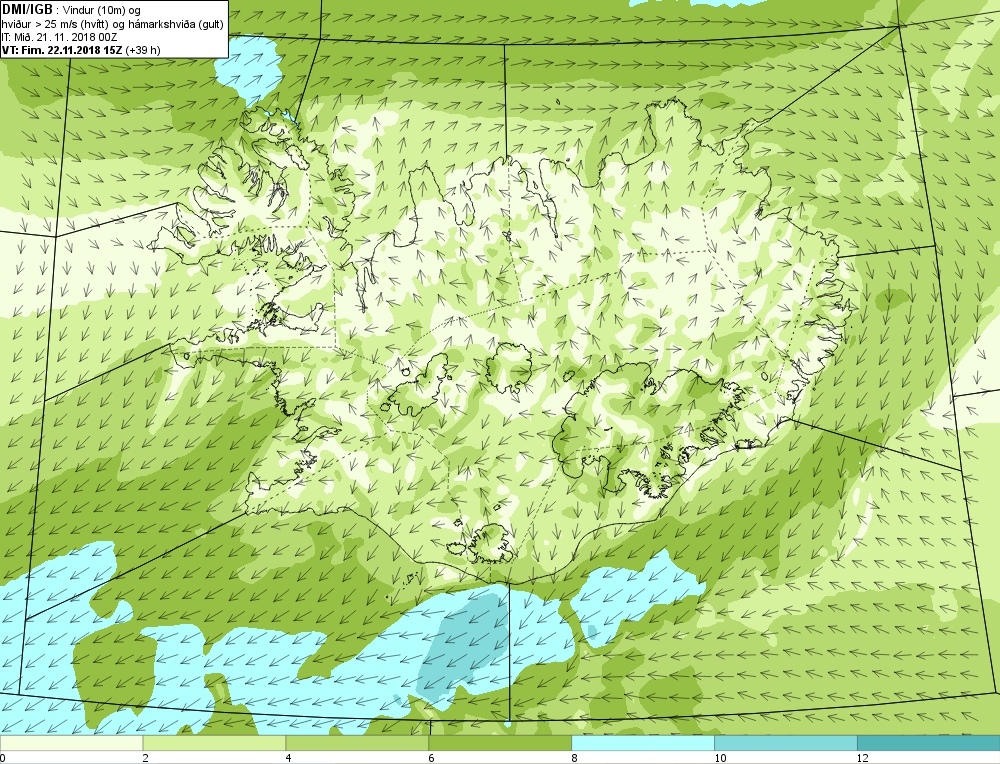
Task: Click the 6–8 m/s dark green swatch
Action: click(x=500, y=743)
